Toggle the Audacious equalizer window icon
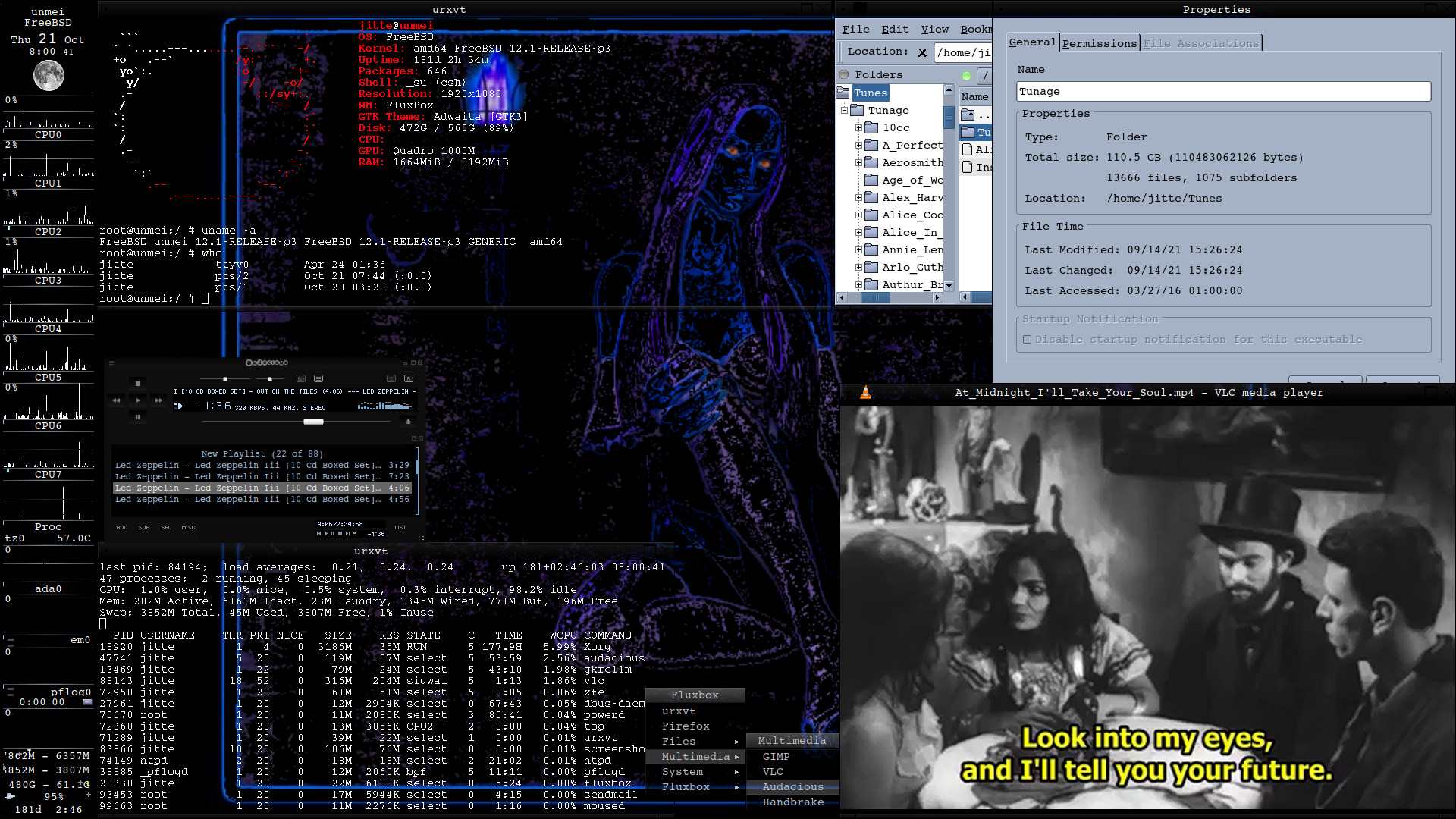Image resolution: width=1456 pixels, height=819 pixels. point(301,378)
